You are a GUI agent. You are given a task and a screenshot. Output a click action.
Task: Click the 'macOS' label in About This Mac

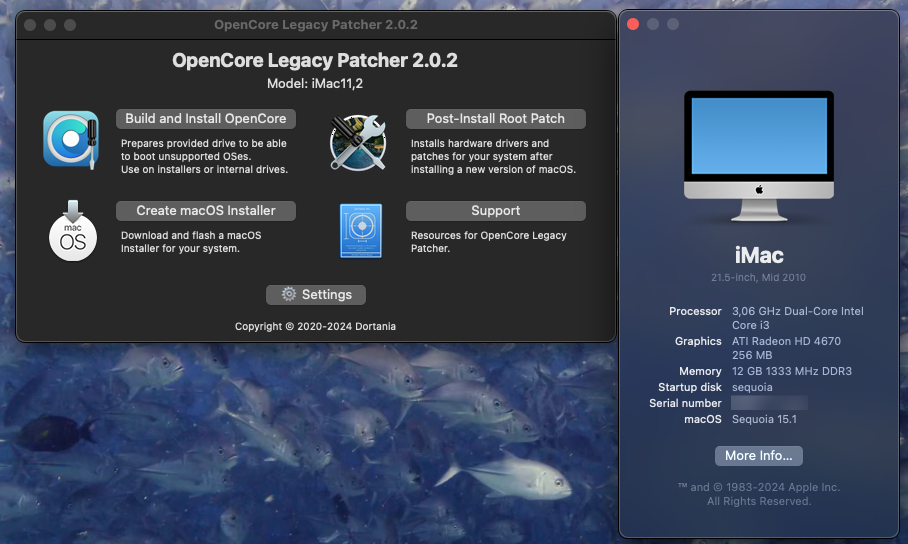tap(703, 419)
